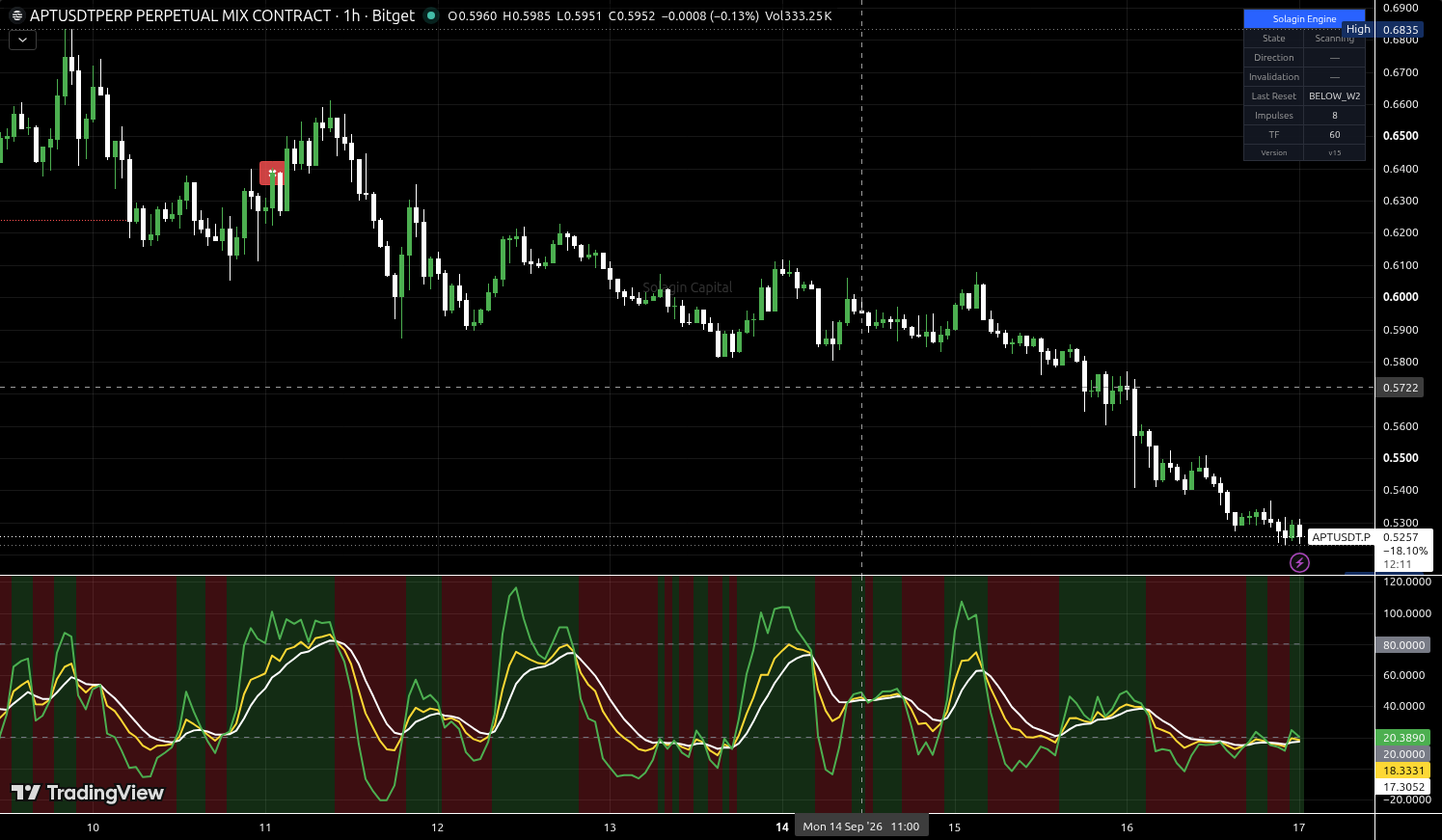Screen dimensions: 1442x840
Task: Click date label 11 on time axis
Action: (x=265, y=826)
